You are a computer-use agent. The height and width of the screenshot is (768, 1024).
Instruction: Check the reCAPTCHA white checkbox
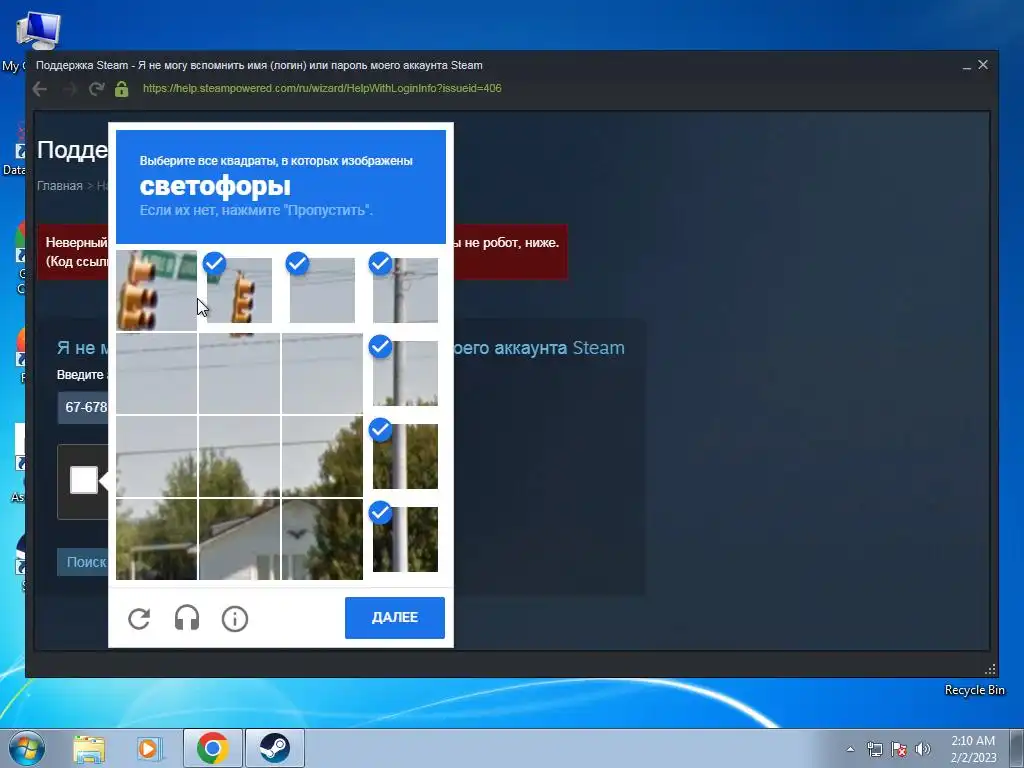click(84, 480)
